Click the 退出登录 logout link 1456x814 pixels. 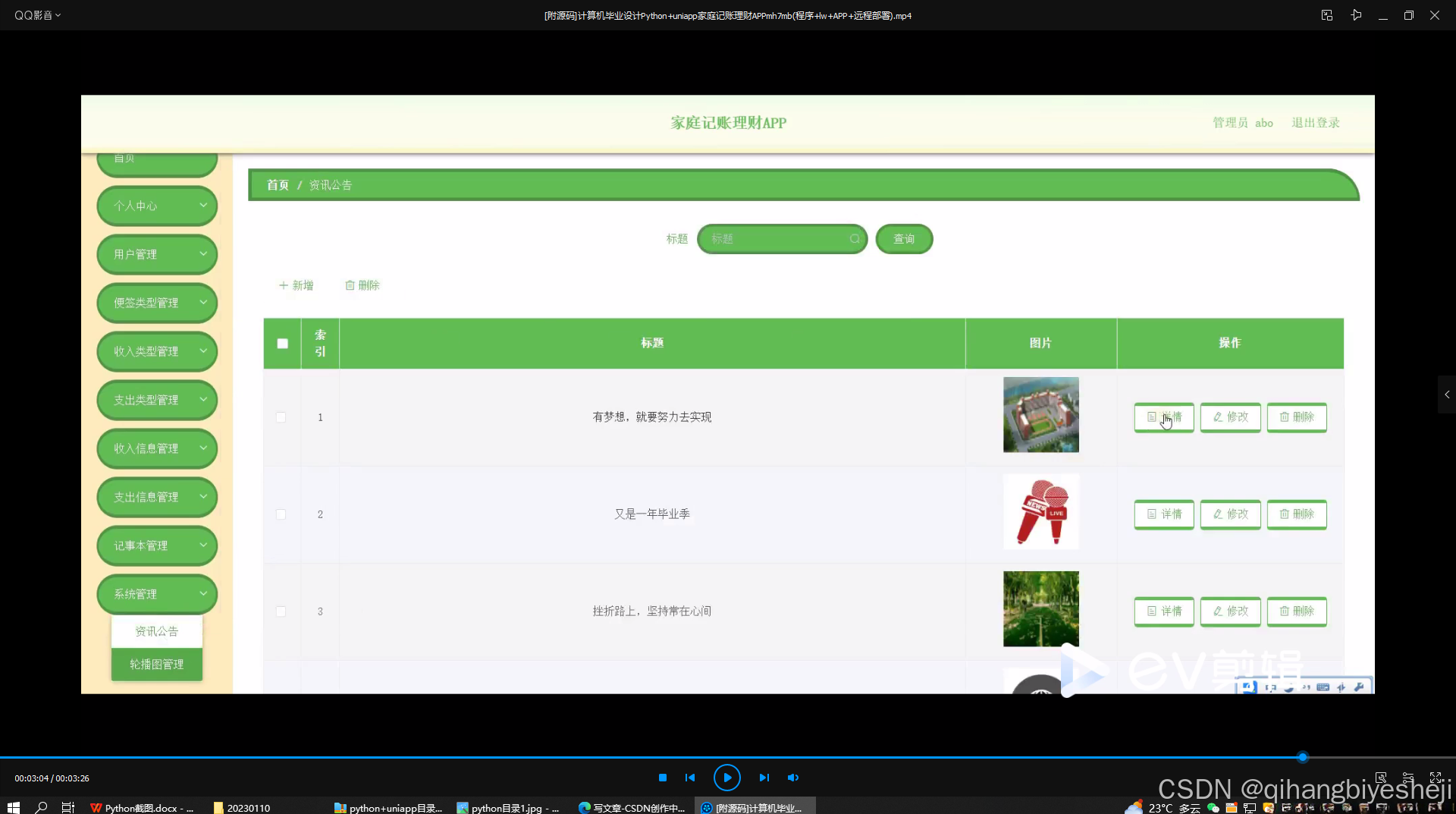(x=1315, y=122)
